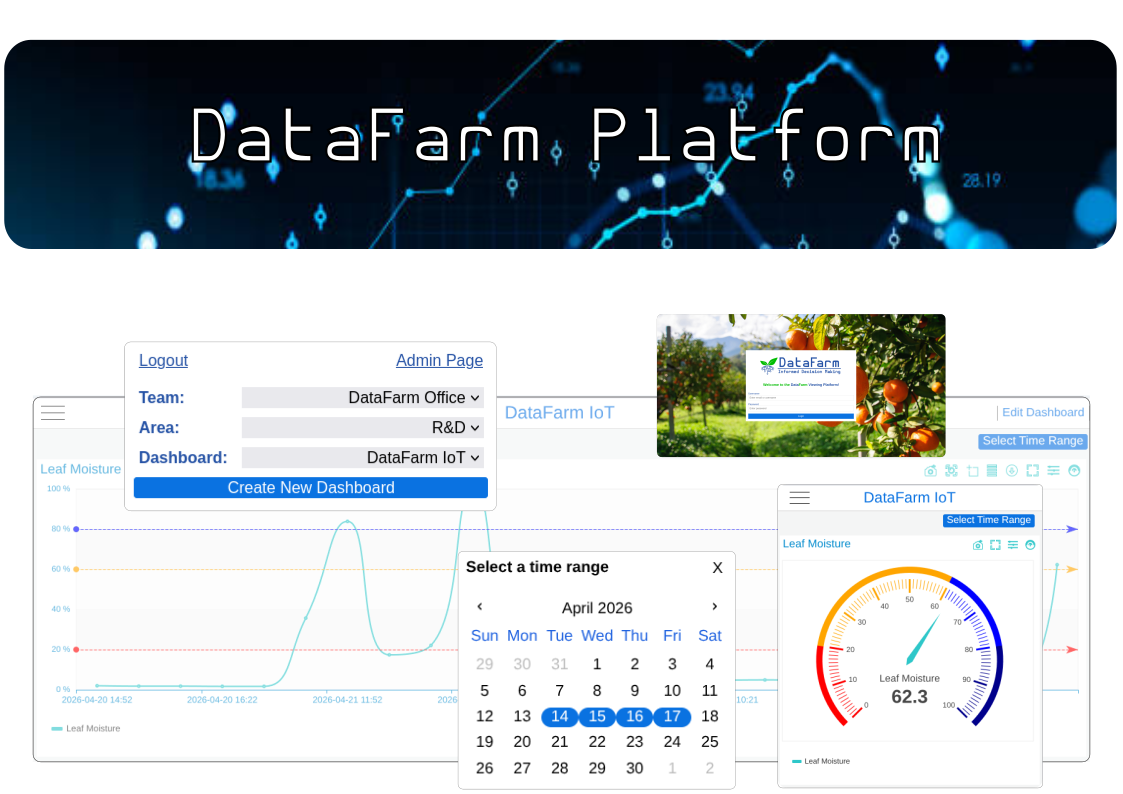Select day 24 in the calendar
This screenshot has height=794, width=1123.
[x=672, y=742]
